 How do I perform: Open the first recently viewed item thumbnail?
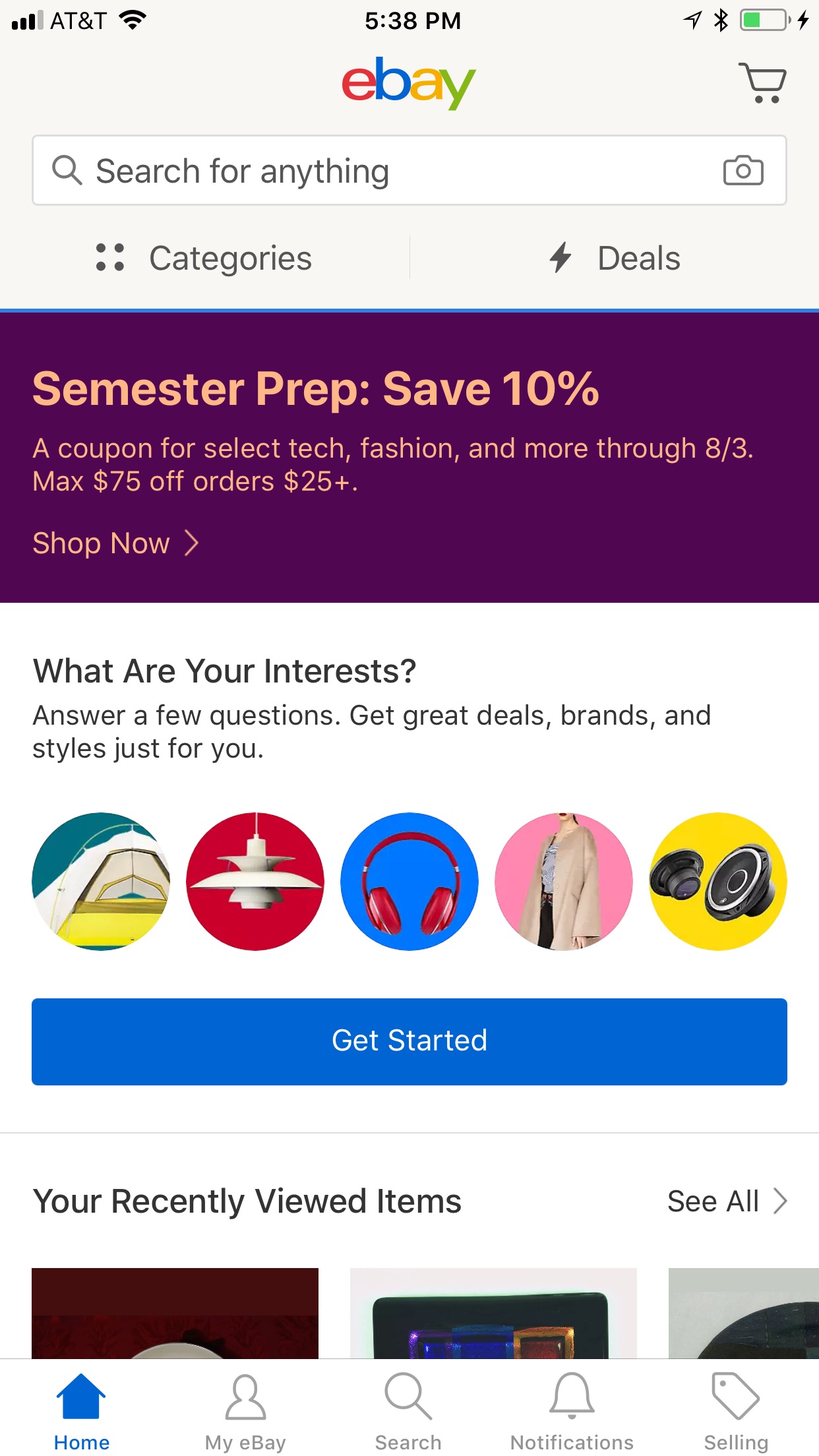coord(175,1312)
